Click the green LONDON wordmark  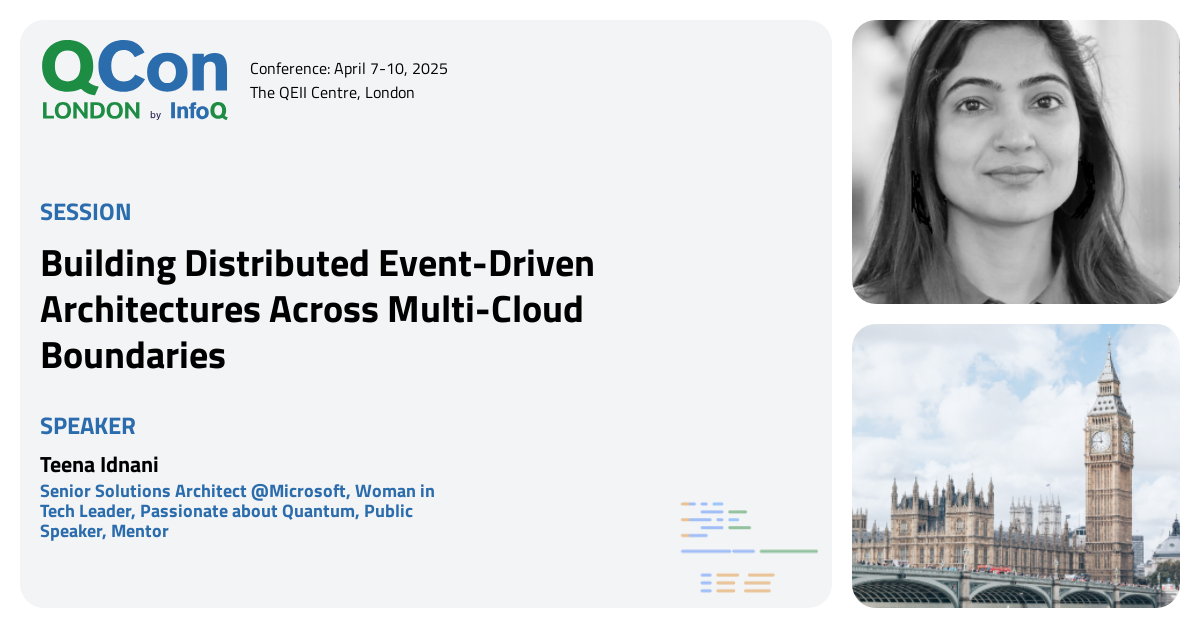coord(91,111)
